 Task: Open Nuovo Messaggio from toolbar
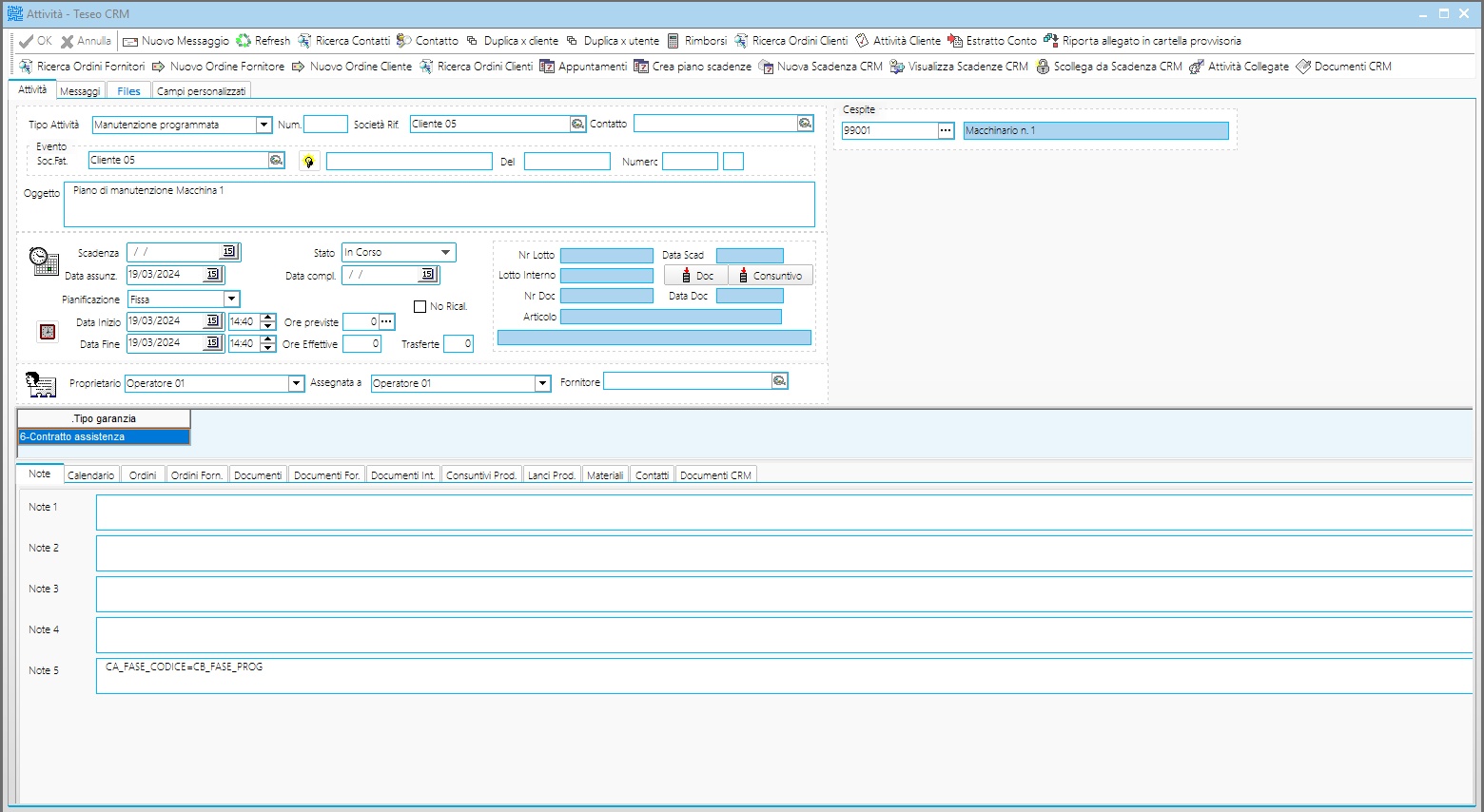click(176, 41)
